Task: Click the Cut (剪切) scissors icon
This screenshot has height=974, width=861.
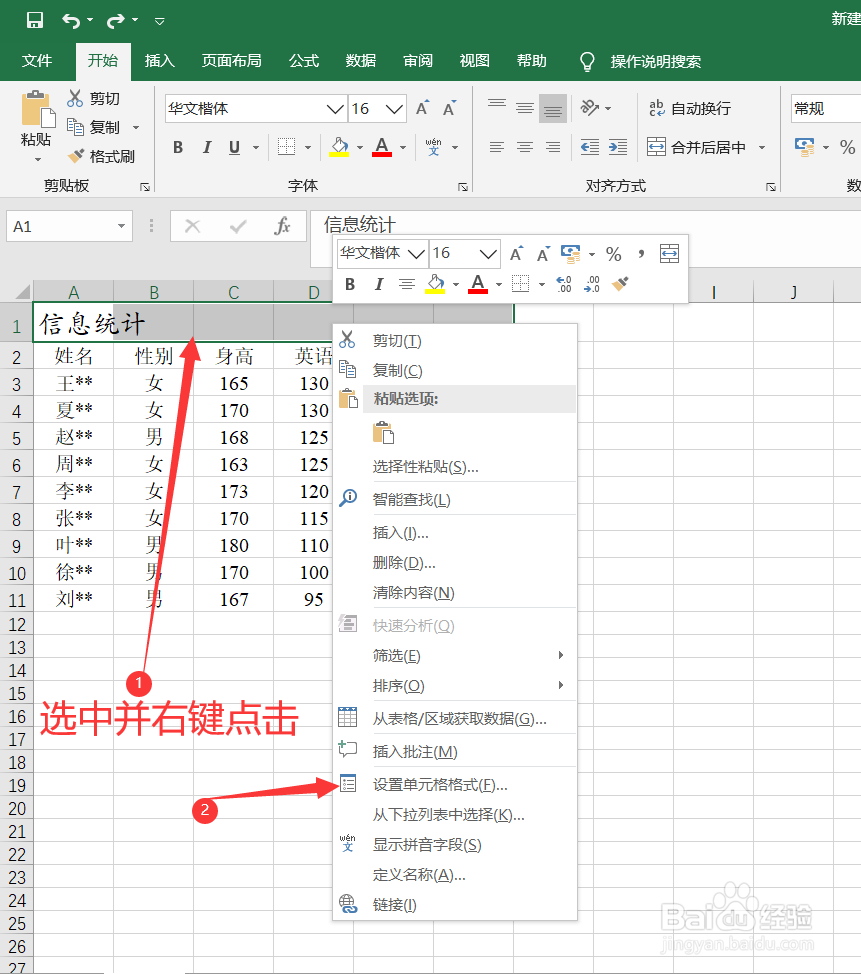Action: 75,98
